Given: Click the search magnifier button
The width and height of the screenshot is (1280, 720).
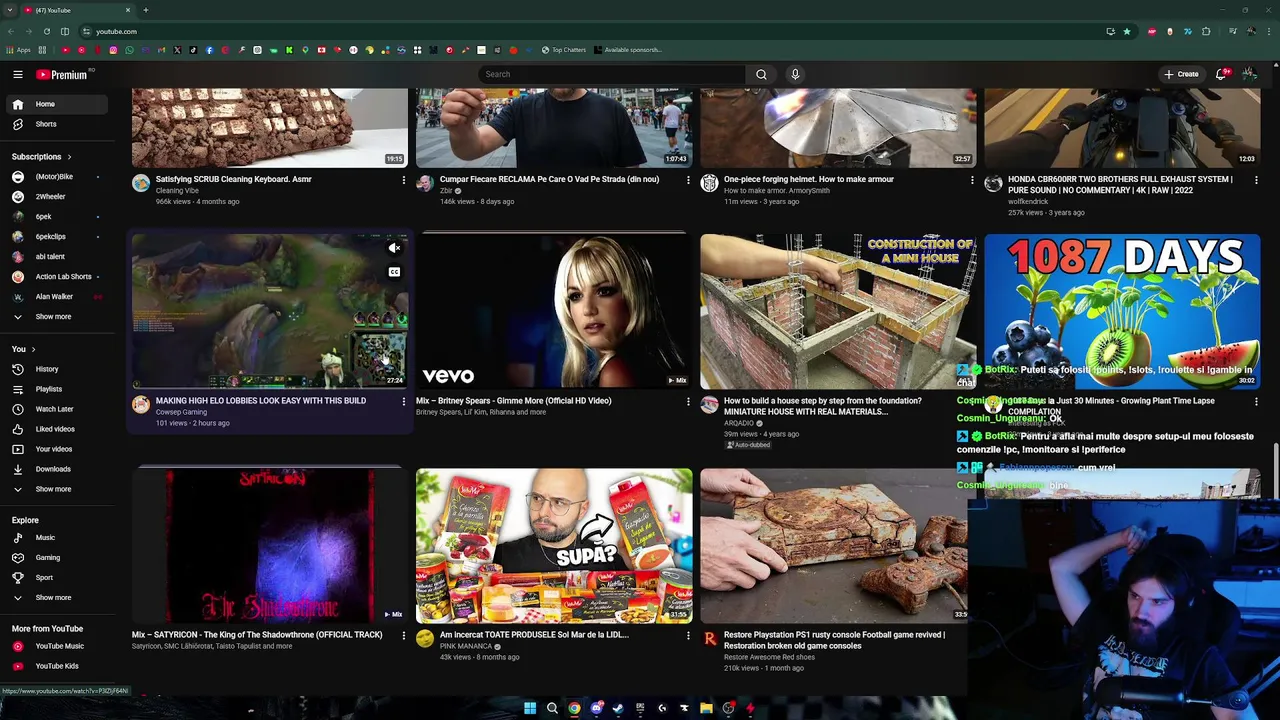Looking at the screenshot, I should (x=761, y=74).
